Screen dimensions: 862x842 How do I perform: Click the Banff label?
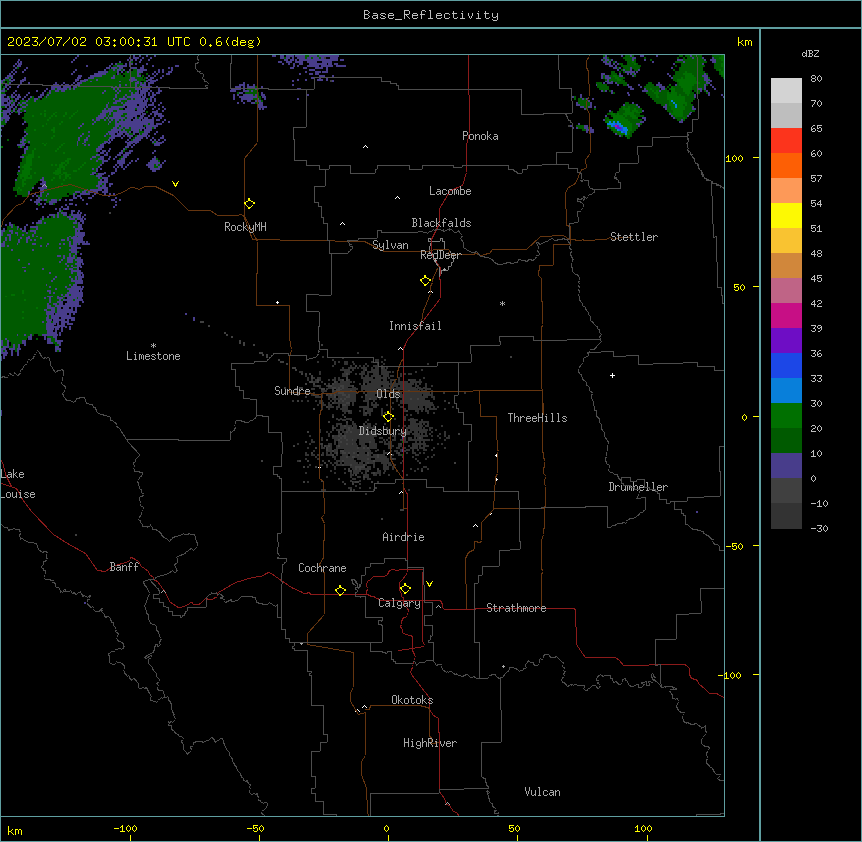[124, 567]
